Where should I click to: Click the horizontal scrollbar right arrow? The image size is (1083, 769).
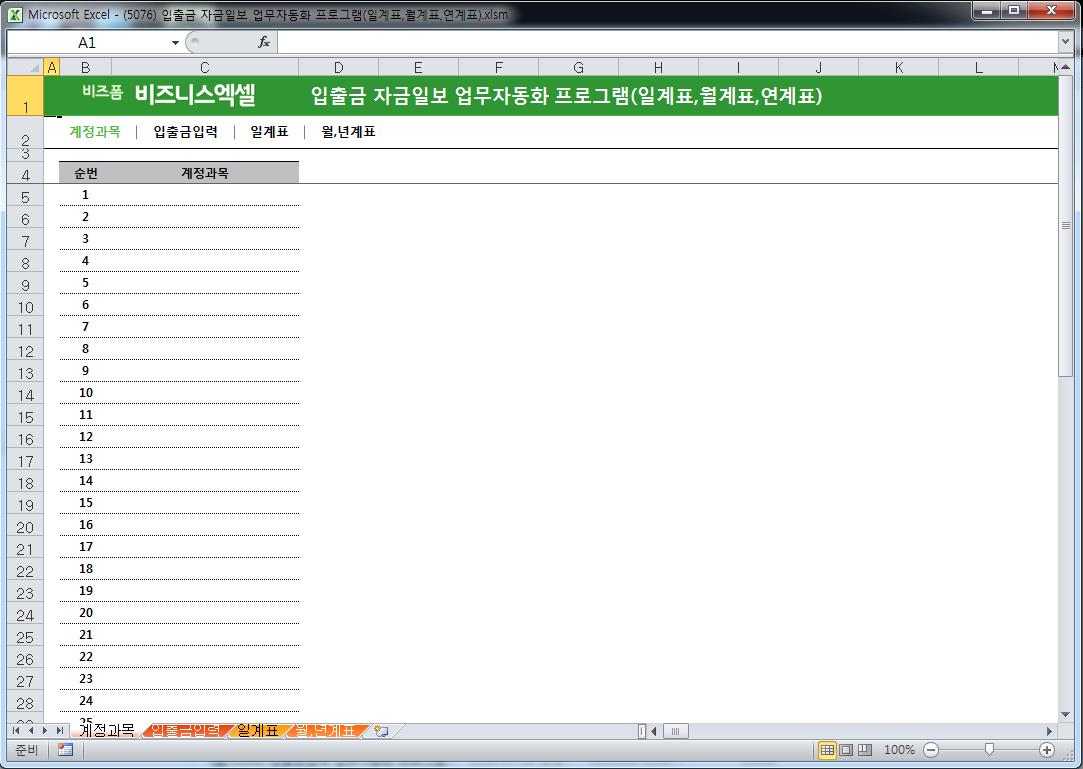(x=1049, y=730)
